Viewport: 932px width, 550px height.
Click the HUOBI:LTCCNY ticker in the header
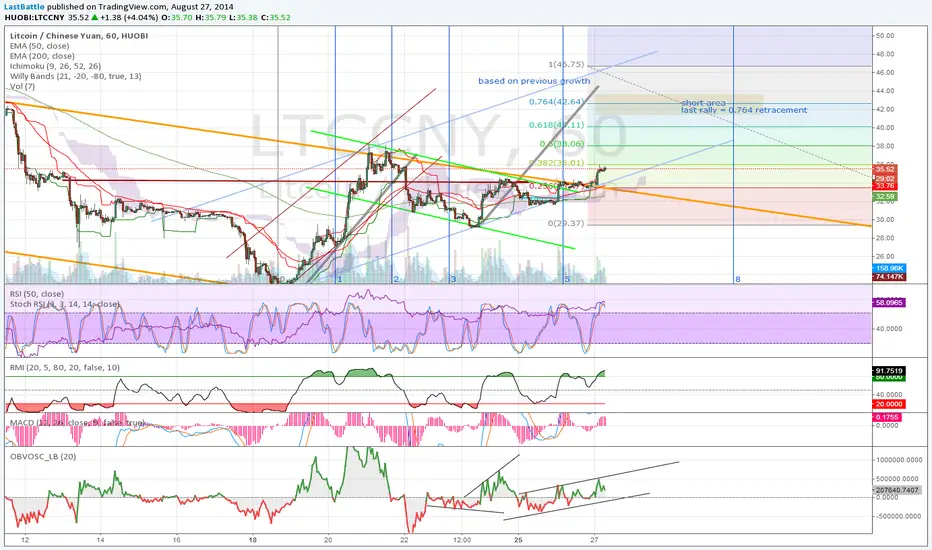[34, 17]
